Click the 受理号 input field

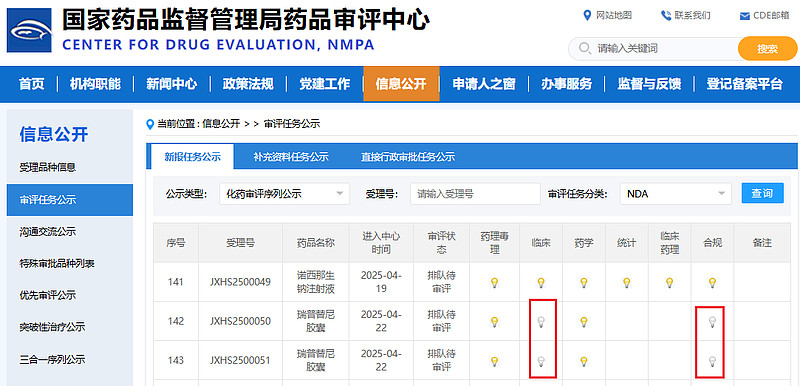click(475, 194)
